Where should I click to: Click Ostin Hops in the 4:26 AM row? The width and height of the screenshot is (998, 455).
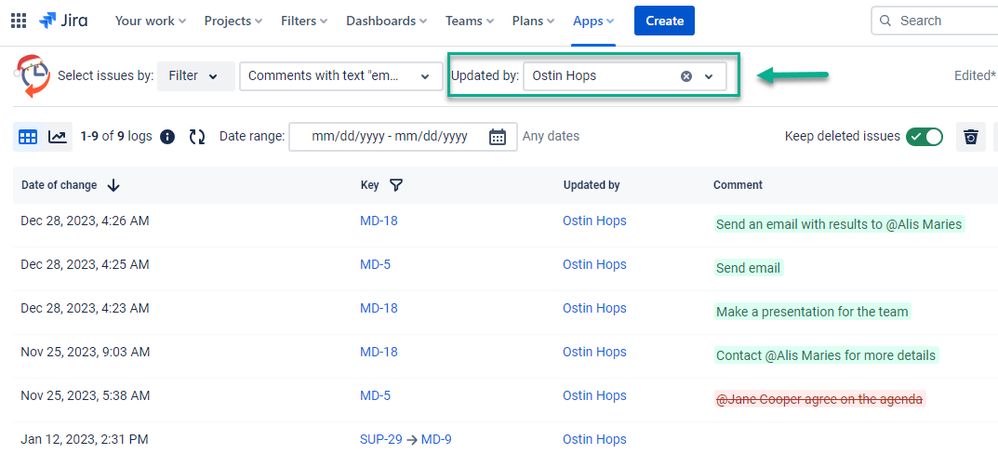pos(594,221)
